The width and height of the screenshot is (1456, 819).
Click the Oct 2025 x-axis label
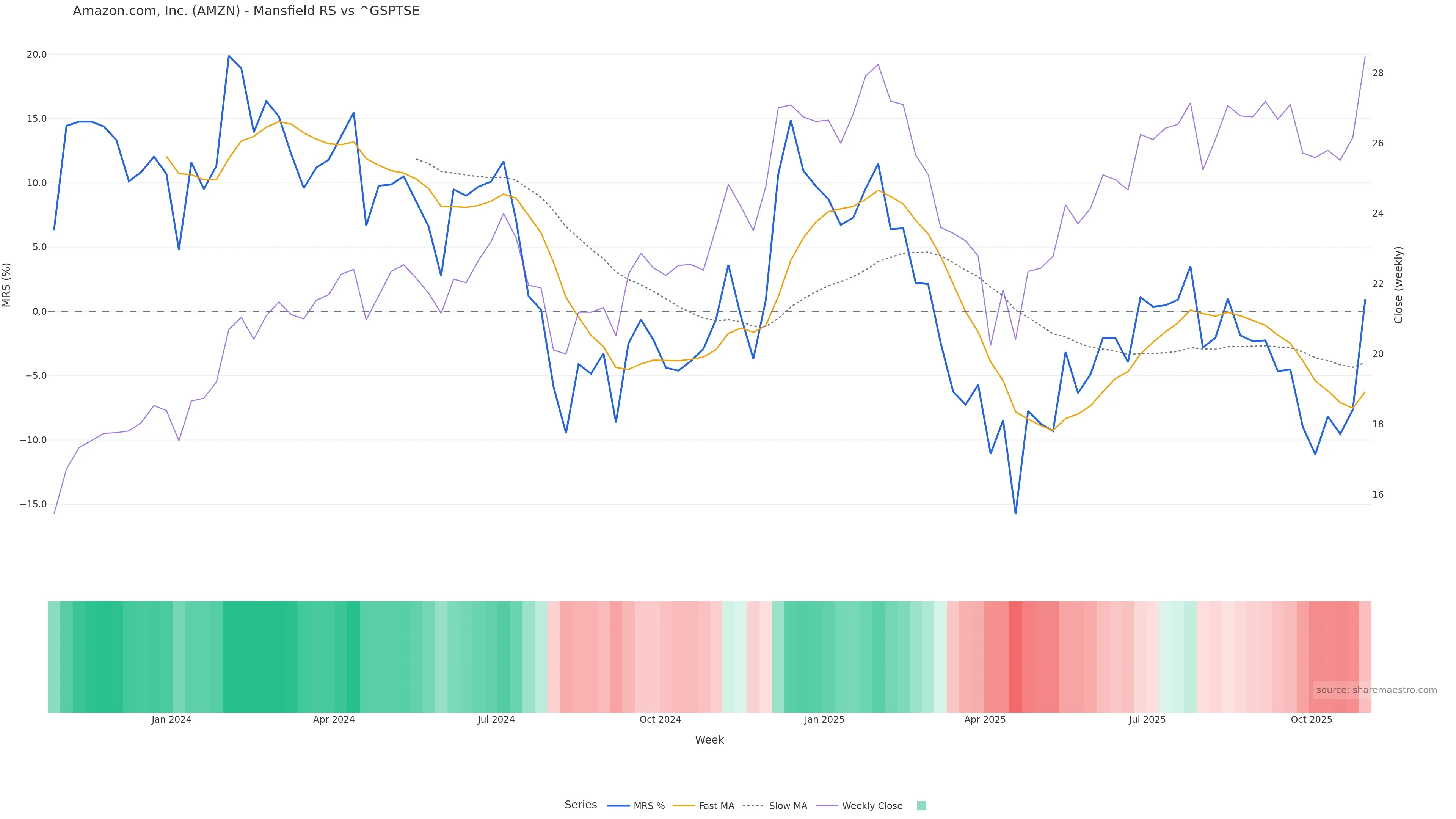pyautogui.click(x=1311, y=720)
